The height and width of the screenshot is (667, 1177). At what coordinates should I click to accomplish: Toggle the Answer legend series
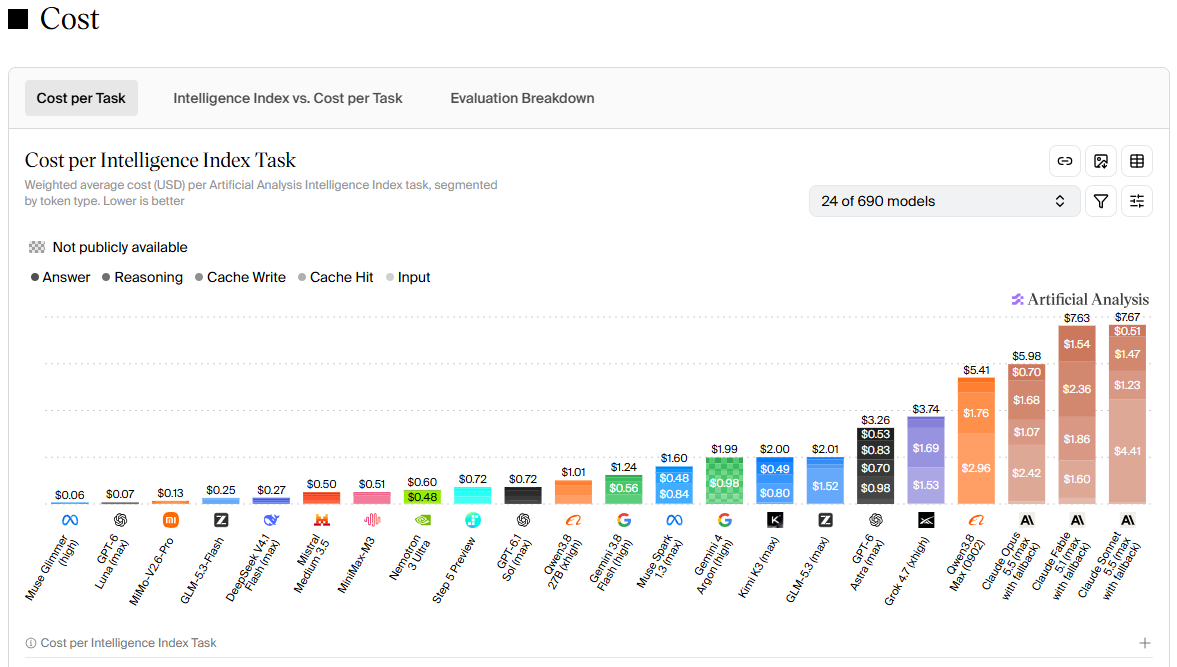[x=60, y=278]
